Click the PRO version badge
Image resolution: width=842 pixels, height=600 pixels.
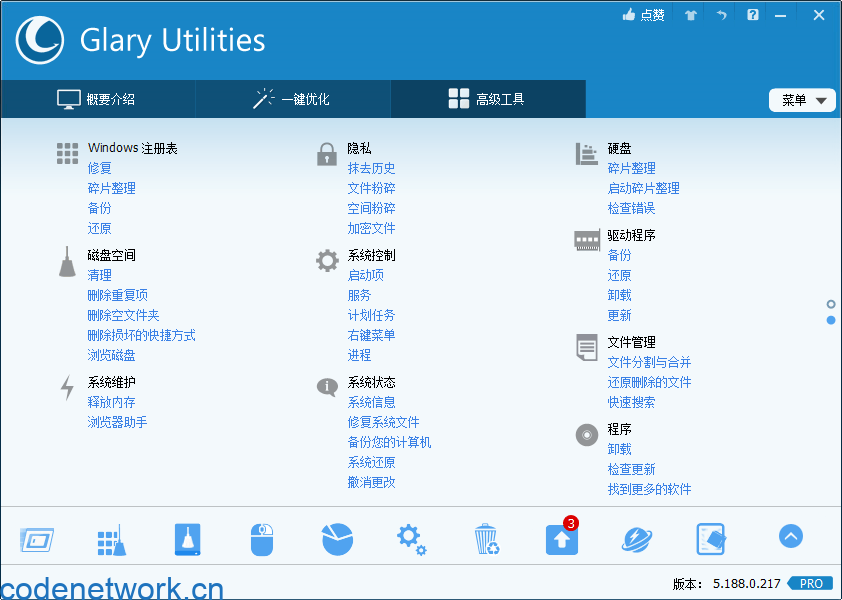pos(810,583)
